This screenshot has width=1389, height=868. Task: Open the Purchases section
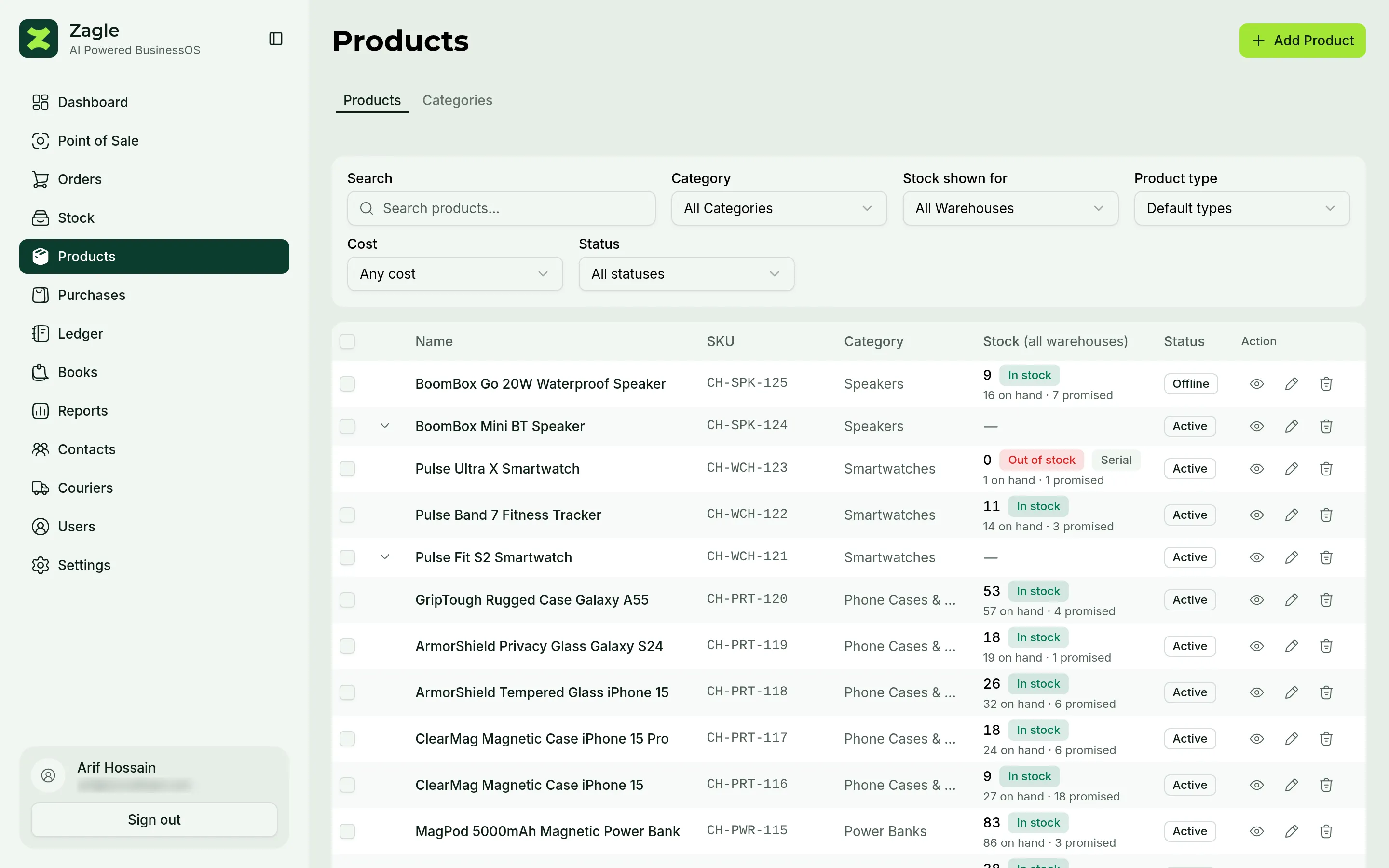click(154, 295)
